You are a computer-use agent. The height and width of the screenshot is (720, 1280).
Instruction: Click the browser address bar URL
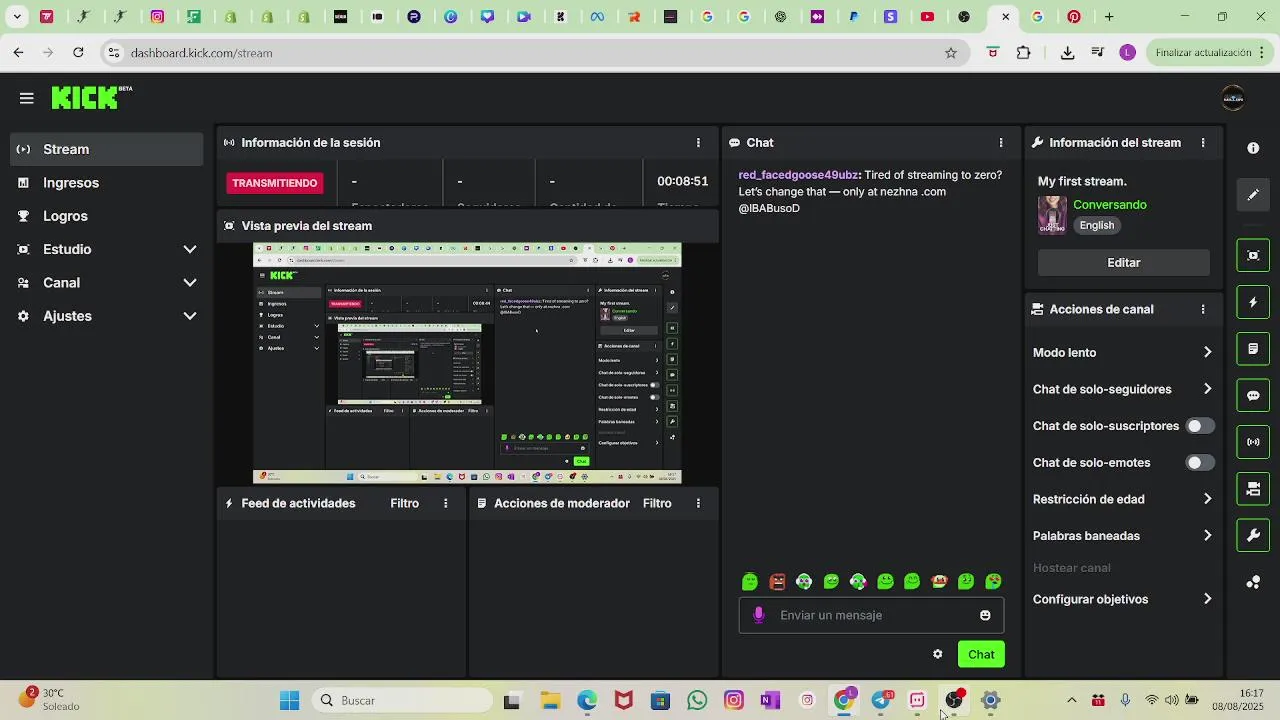(202, 53)
